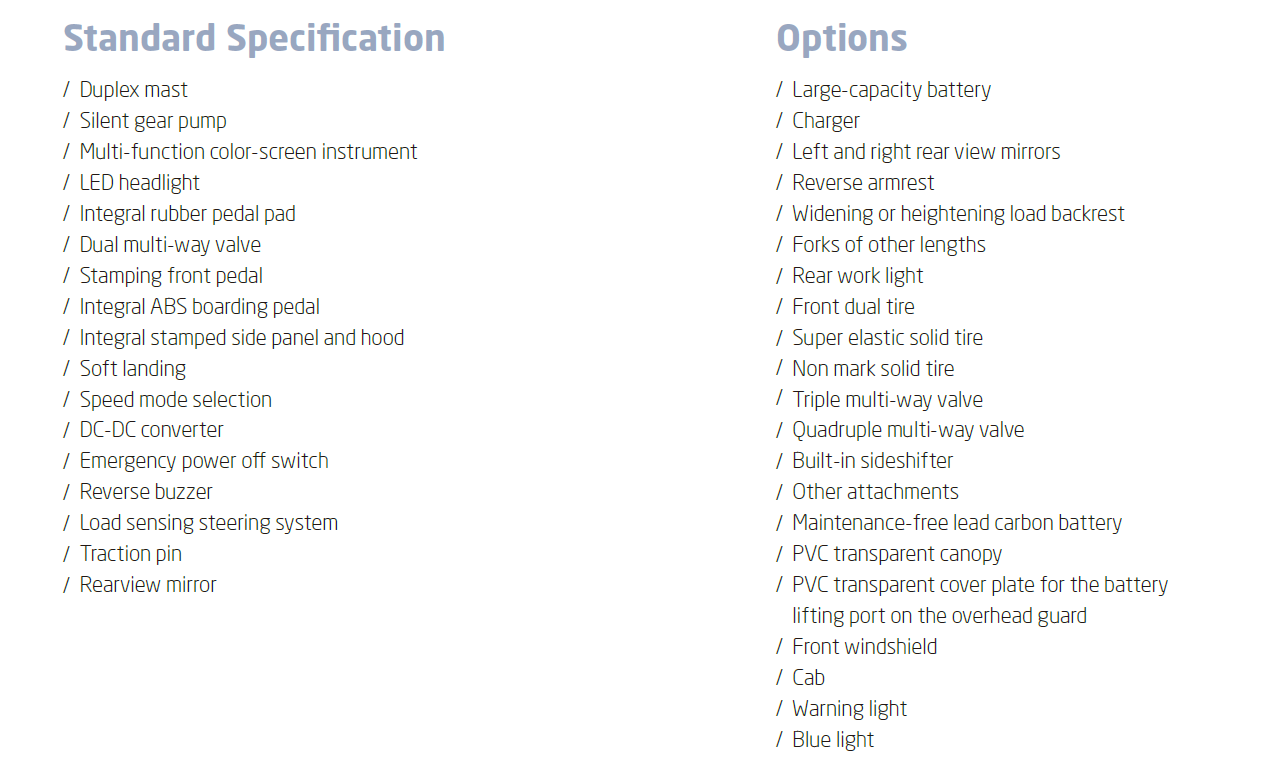Select the Triple multi-way valve option
The image size is (1262, 758).
[x=887, y=400]
